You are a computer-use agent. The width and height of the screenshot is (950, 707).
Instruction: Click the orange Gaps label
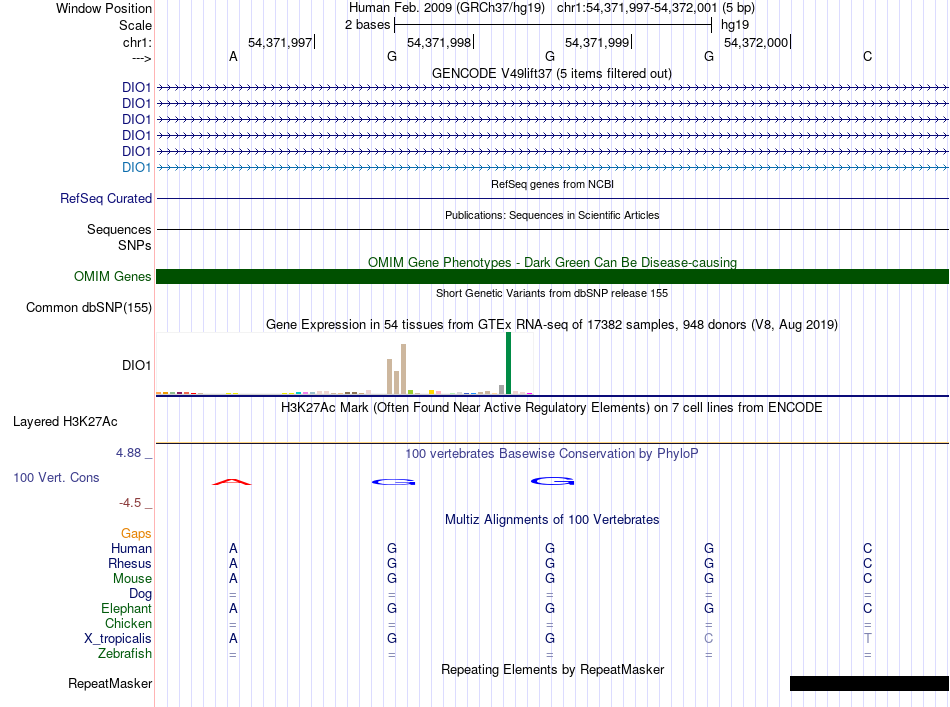[136, 533]
